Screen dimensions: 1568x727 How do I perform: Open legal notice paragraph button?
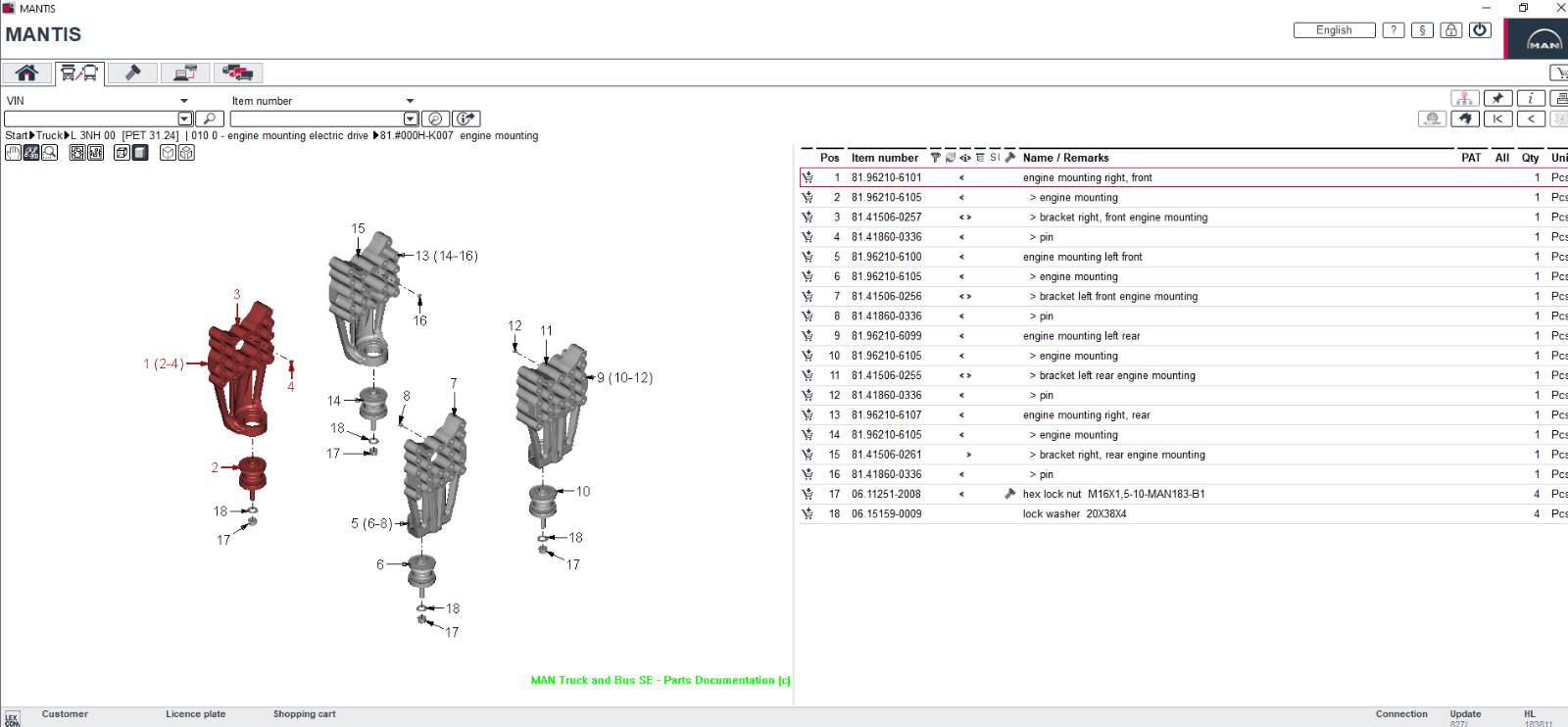[x=1422, y=30]
